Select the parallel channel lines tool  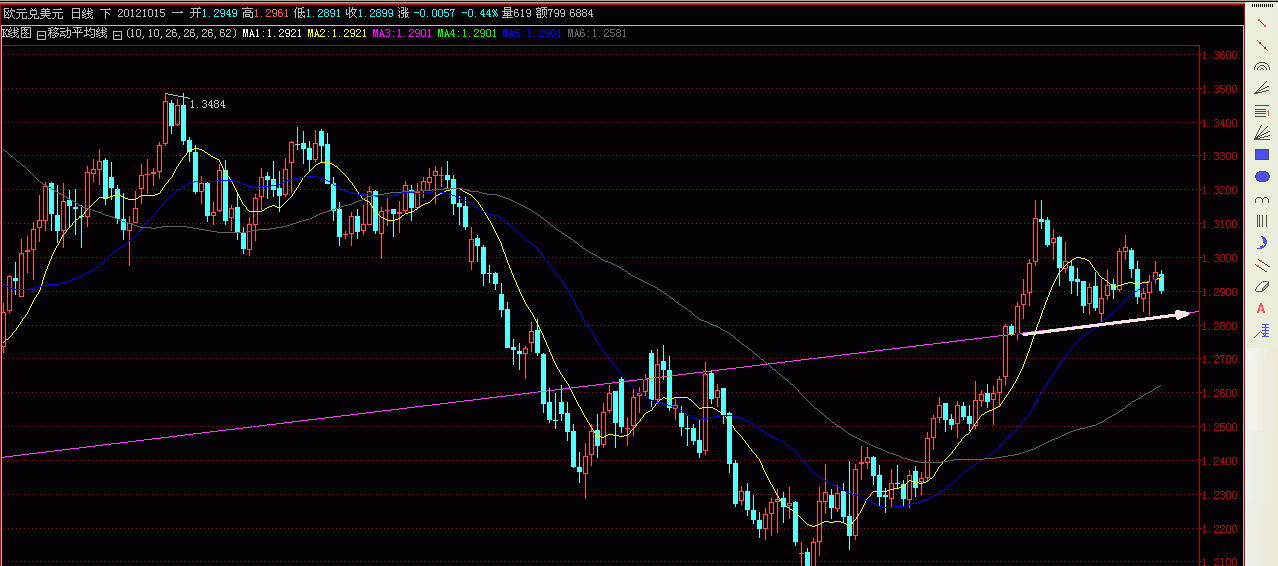[x=1261, y=265]
